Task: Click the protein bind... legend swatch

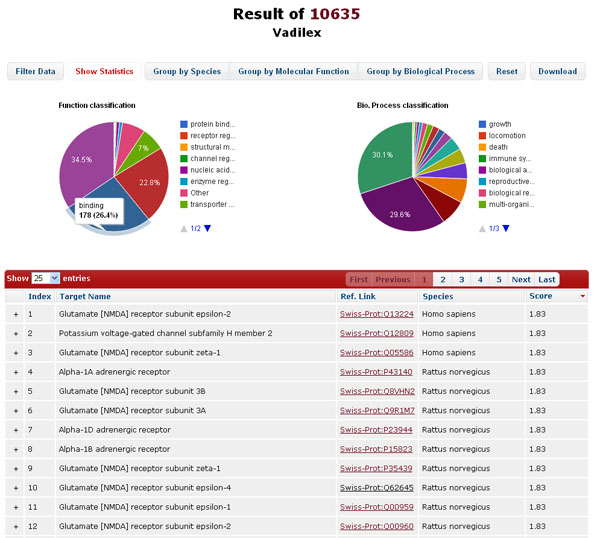Action: tap(184, 124)
